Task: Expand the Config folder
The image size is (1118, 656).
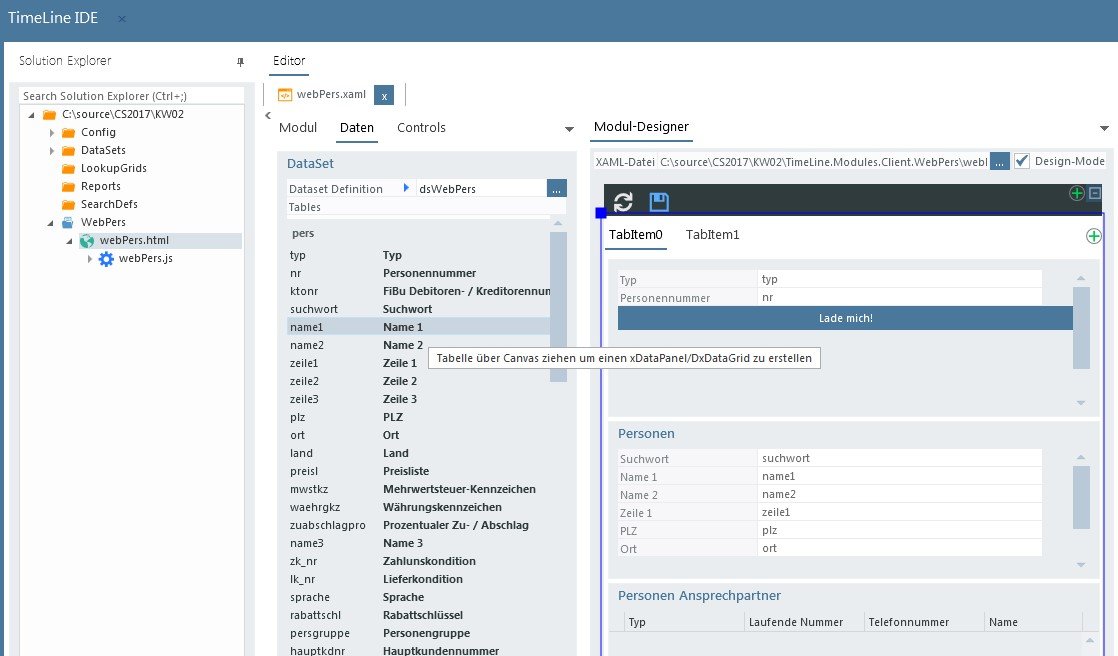Action: pos(52,133)
